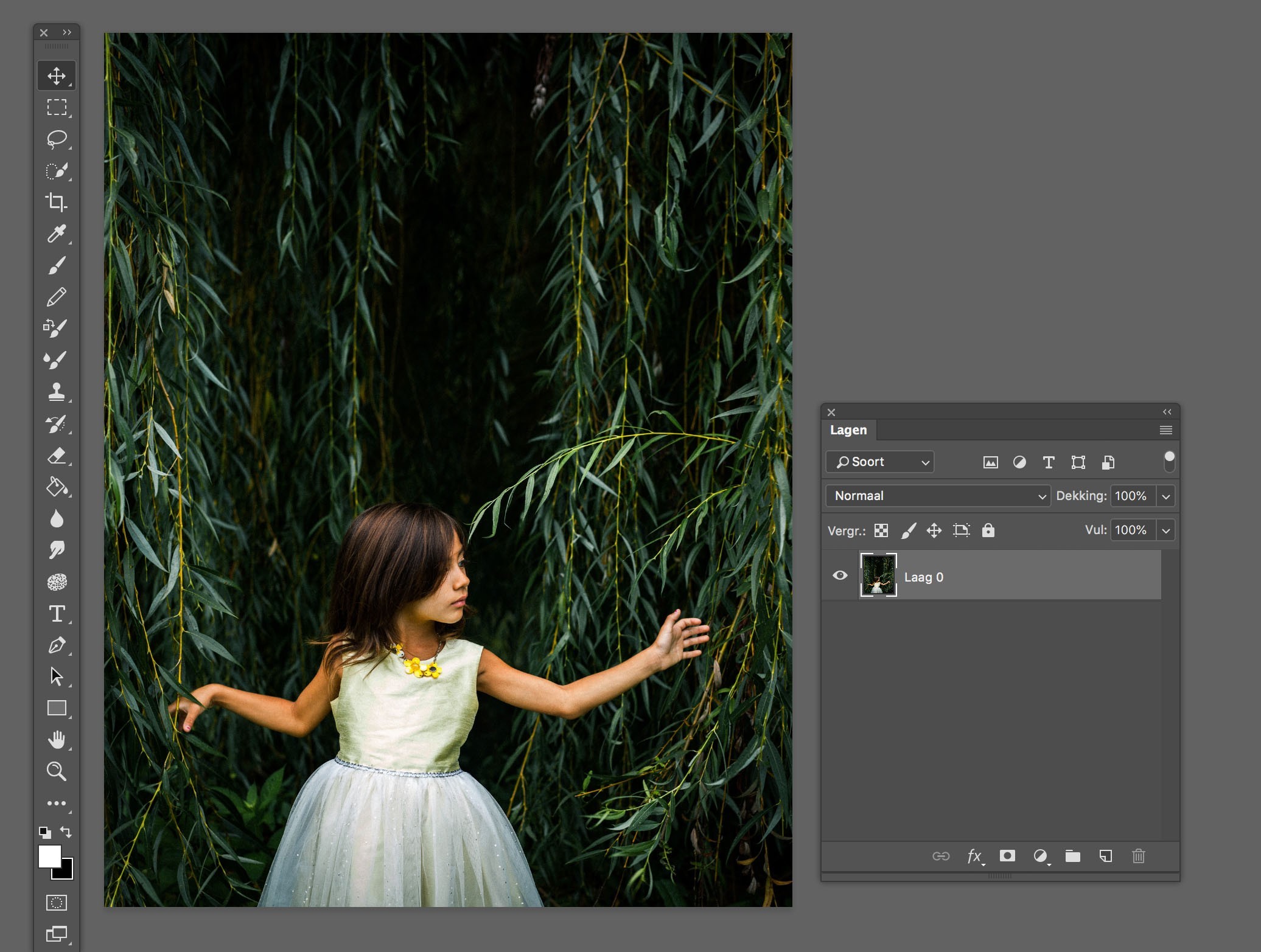Select the Crop tool

click(x=58, y=203)
